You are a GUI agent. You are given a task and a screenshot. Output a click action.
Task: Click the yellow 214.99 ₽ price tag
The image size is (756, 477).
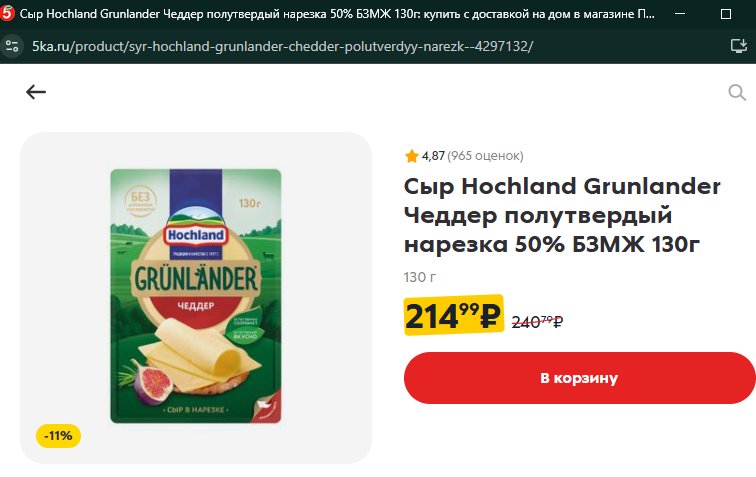pos(454,316)
